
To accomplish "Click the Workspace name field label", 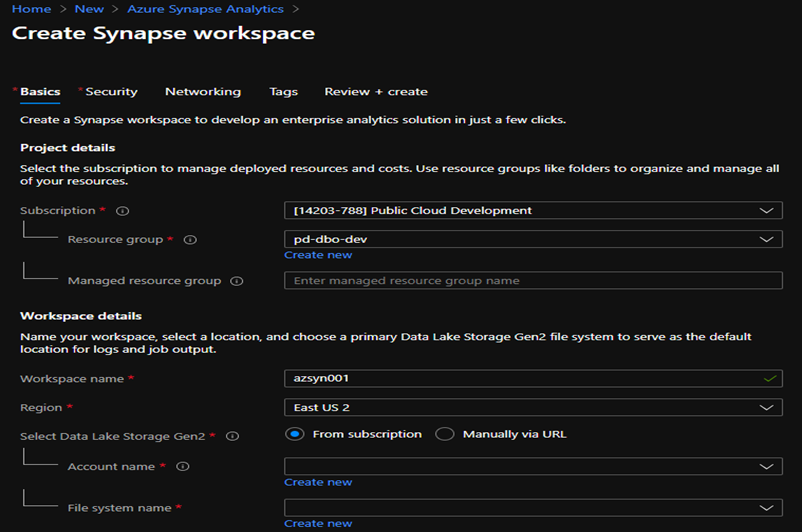I will (x=72, y=379).
